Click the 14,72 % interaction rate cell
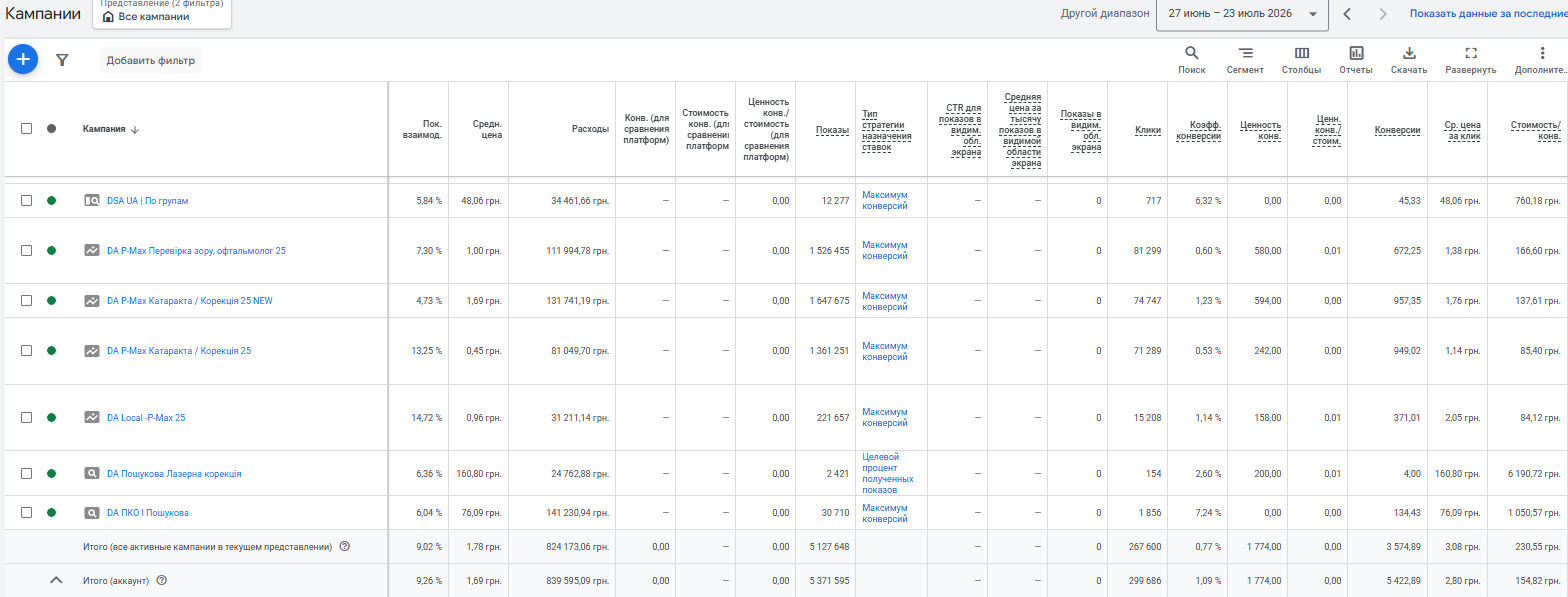 coord(427,417)
